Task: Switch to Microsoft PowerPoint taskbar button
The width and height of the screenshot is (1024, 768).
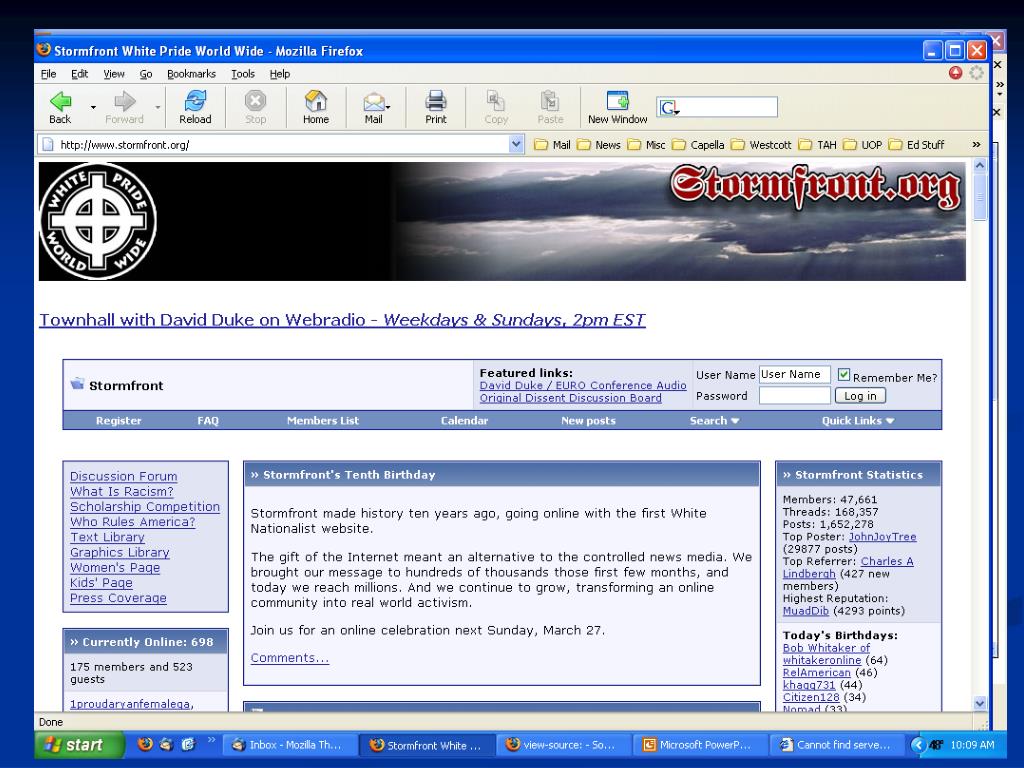Action: (700, 744)
